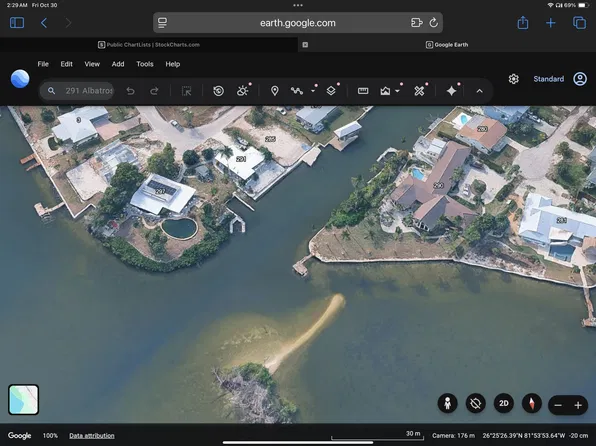
Task: Enter Street View with pegman
Action: [x=448, y=403]
